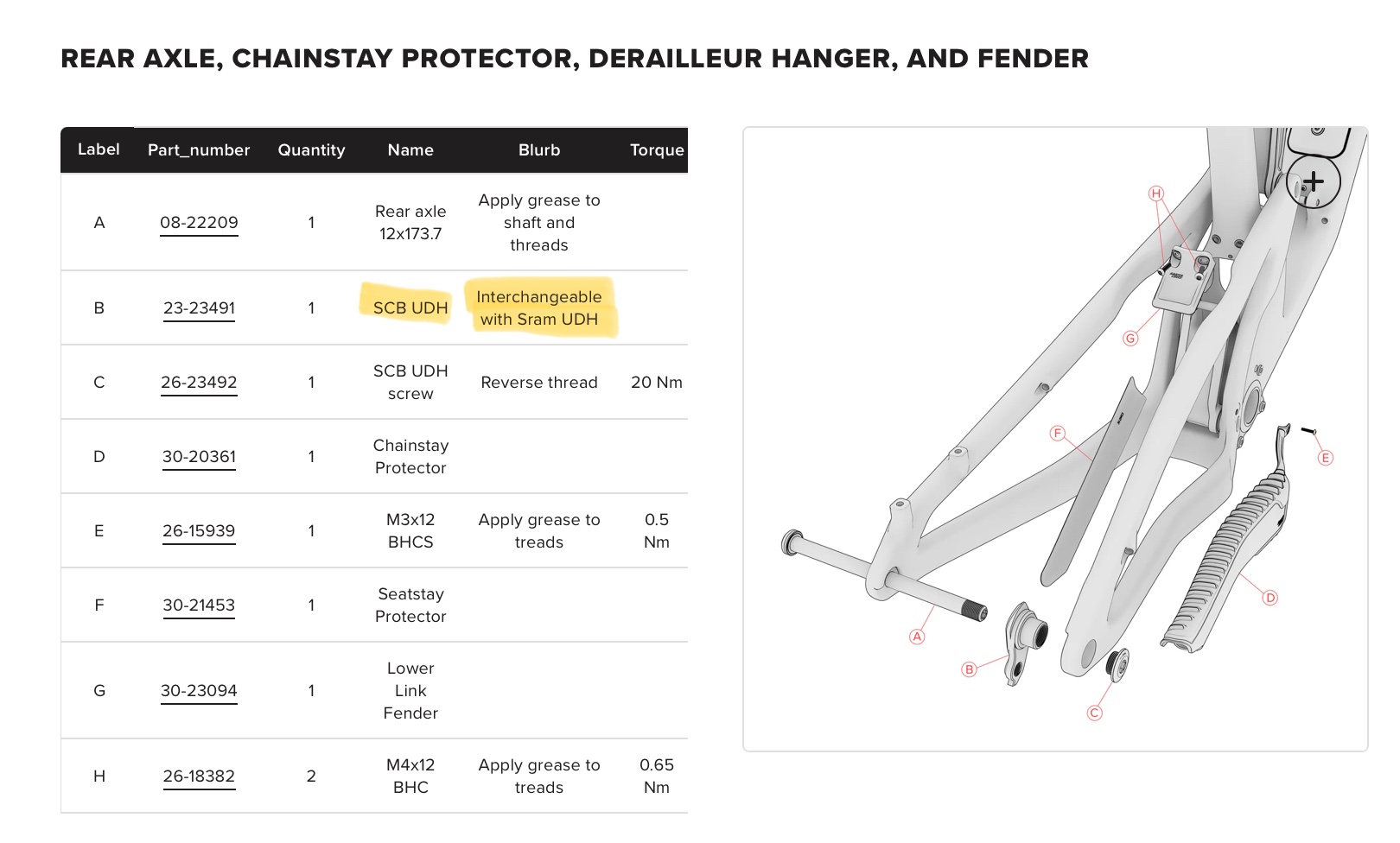This screenshot has width=1400, height=843.
Task: Click the circled E bolt marker
Action: pos(1326,458)
